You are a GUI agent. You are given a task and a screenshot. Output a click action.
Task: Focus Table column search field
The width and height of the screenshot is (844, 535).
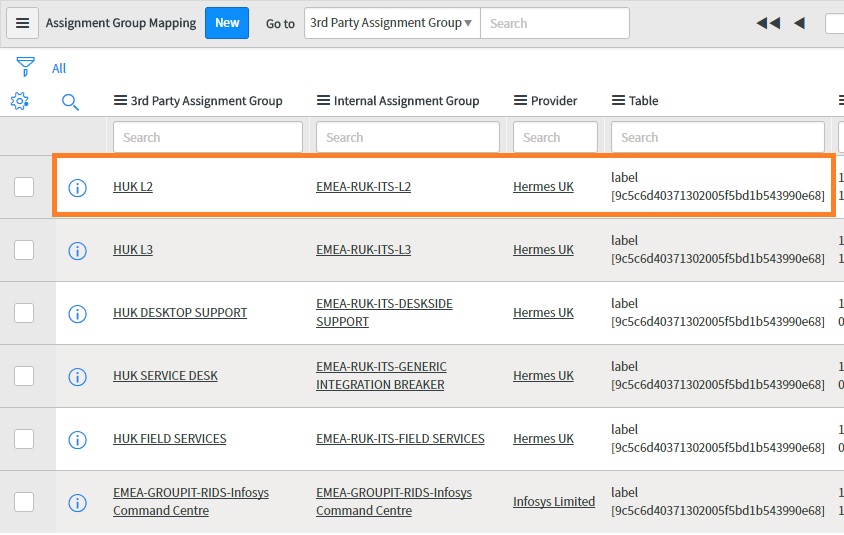click(x=718, y=137)
